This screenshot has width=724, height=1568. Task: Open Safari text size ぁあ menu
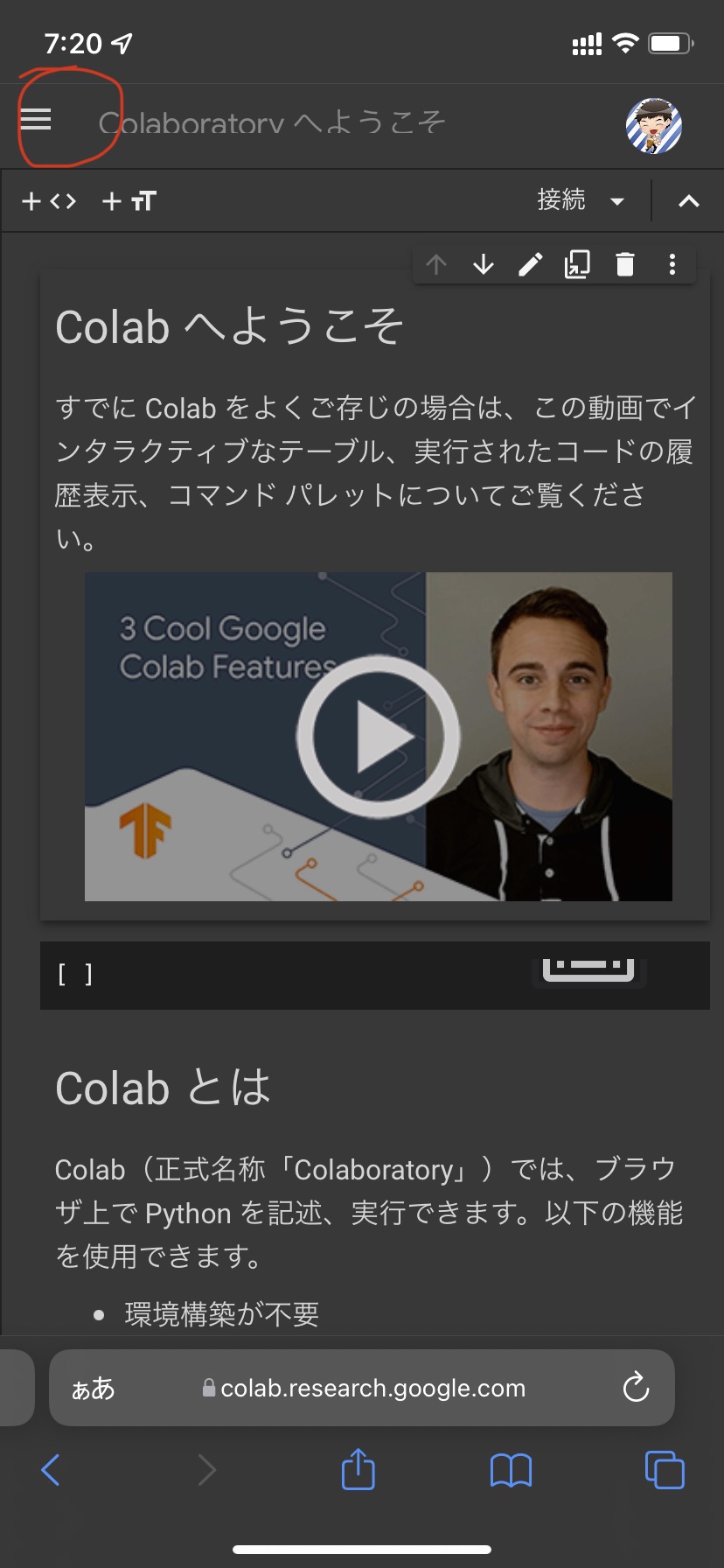pyautogui.click(x=94, y=1389)
